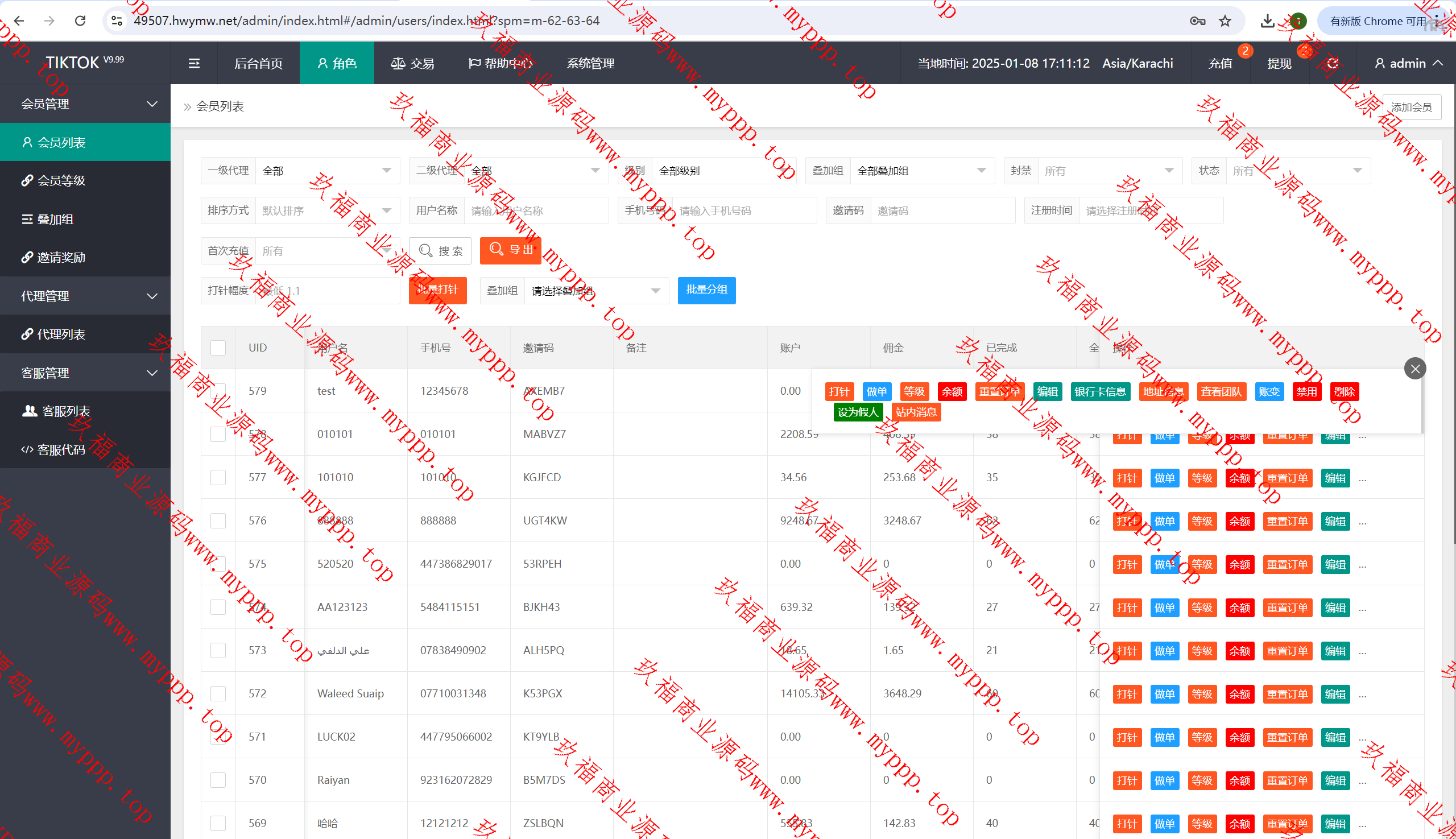Click the browser reload page icon
1456x839 pixels.
point(80,21)
